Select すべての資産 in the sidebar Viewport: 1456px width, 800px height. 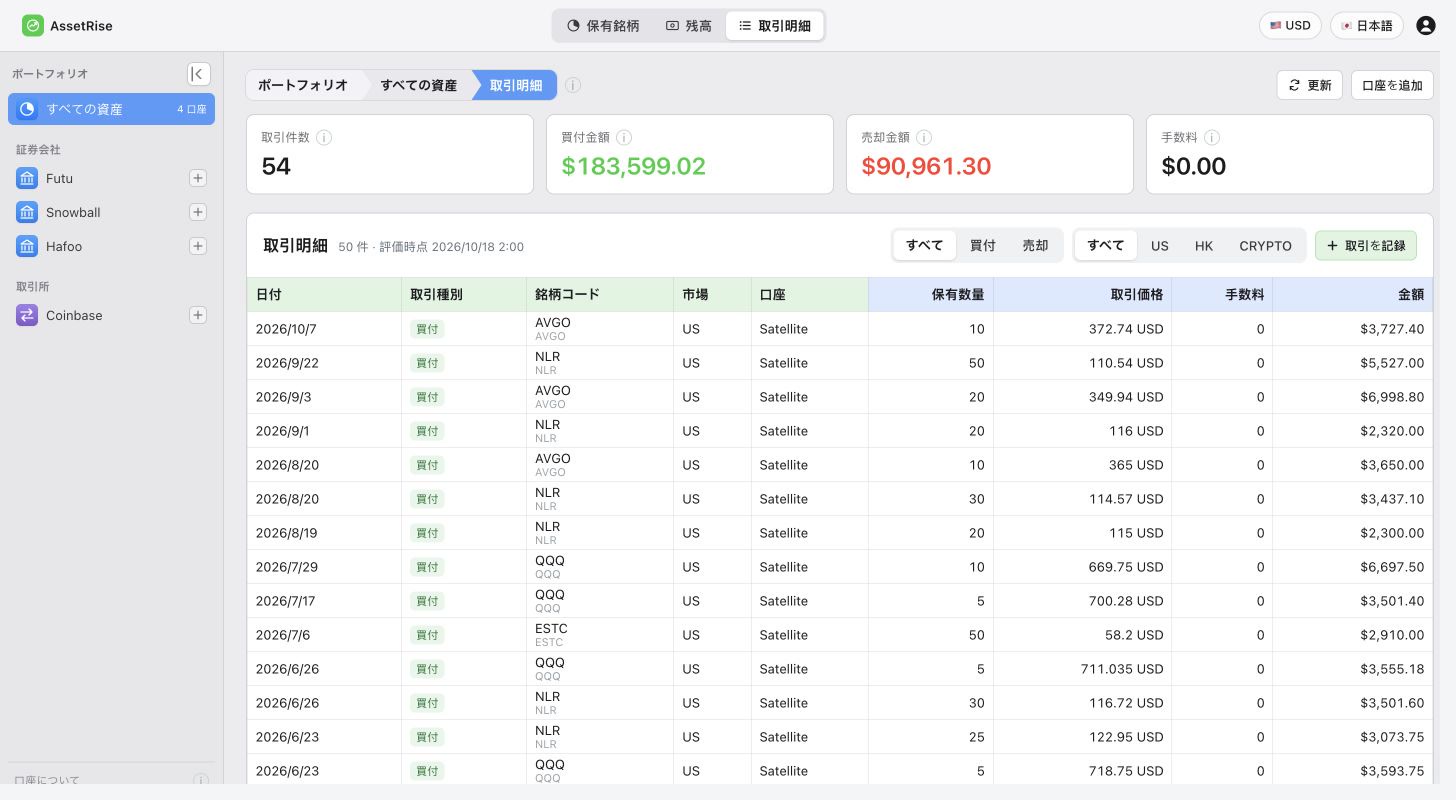[x=111, y=109]
